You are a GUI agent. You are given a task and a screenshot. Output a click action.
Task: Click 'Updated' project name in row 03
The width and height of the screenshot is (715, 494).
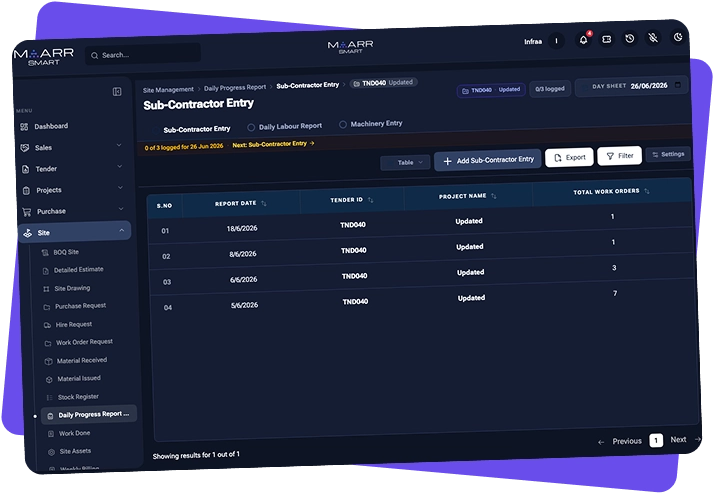pyautogui.click(x=471, y=272)
